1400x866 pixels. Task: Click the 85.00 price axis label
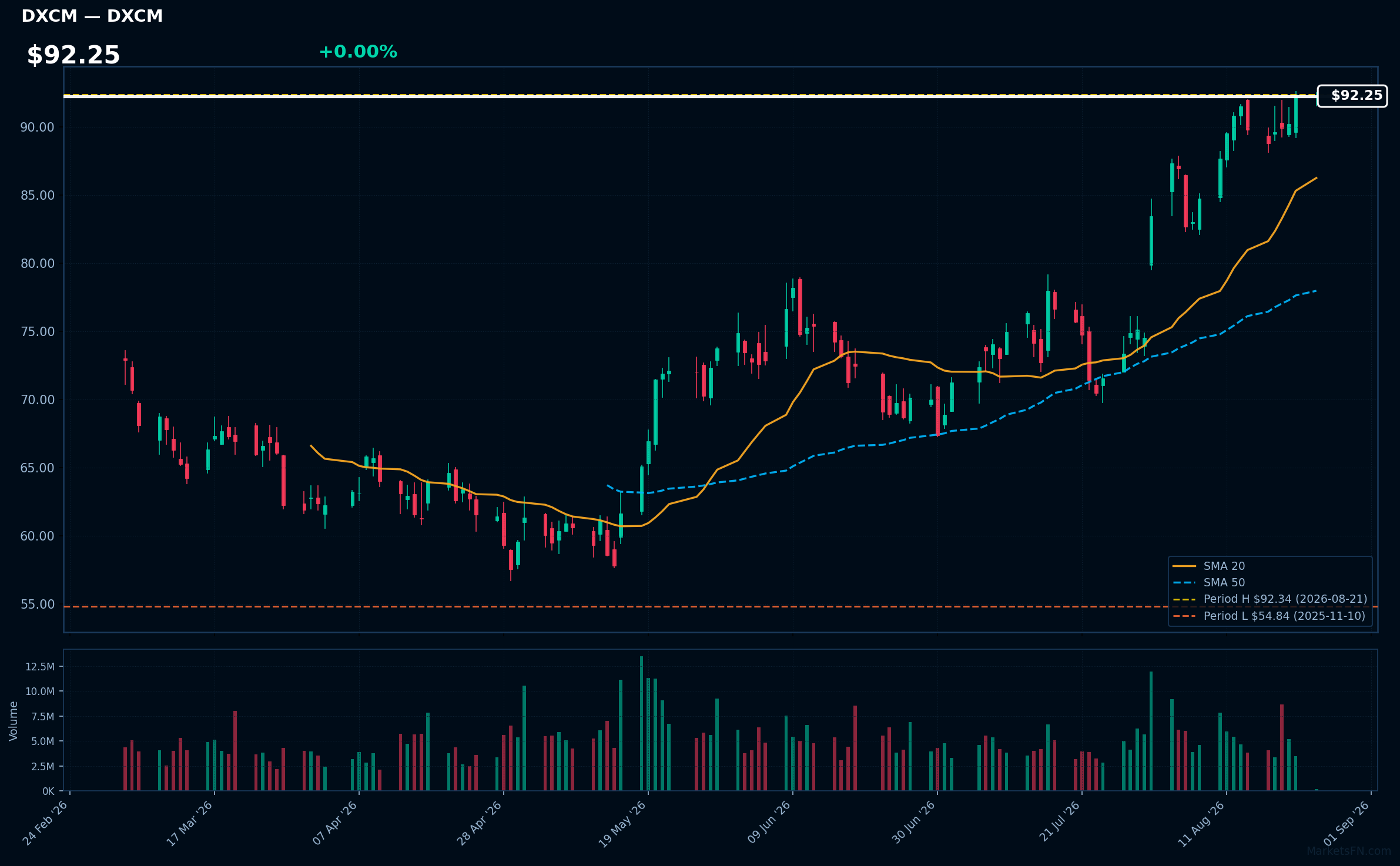point(37,196)
